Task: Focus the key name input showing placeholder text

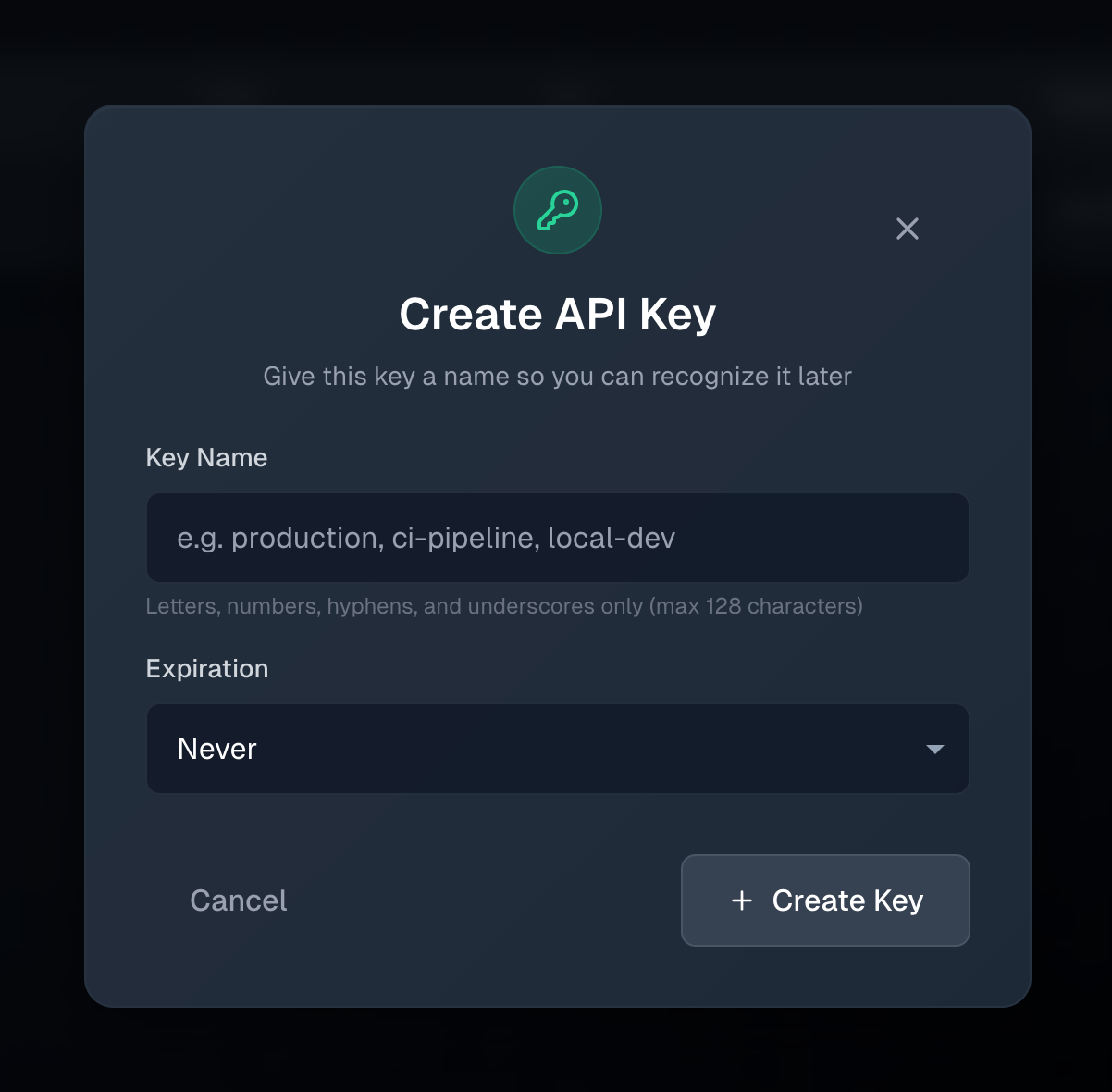Action: (x=557, y=538)
